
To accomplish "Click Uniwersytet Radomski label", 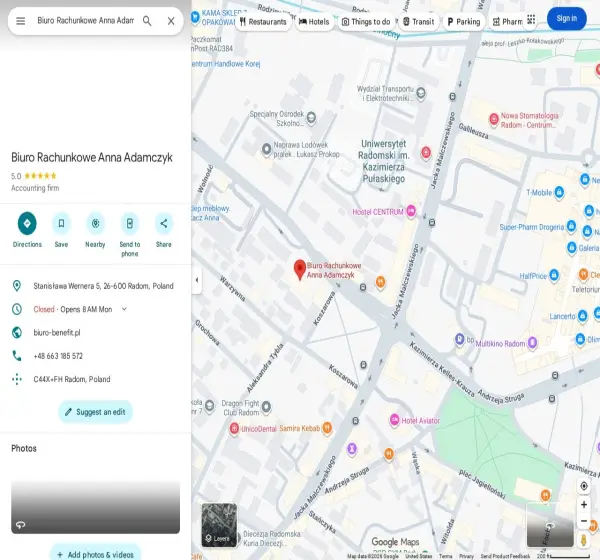I will click(384, 161).
